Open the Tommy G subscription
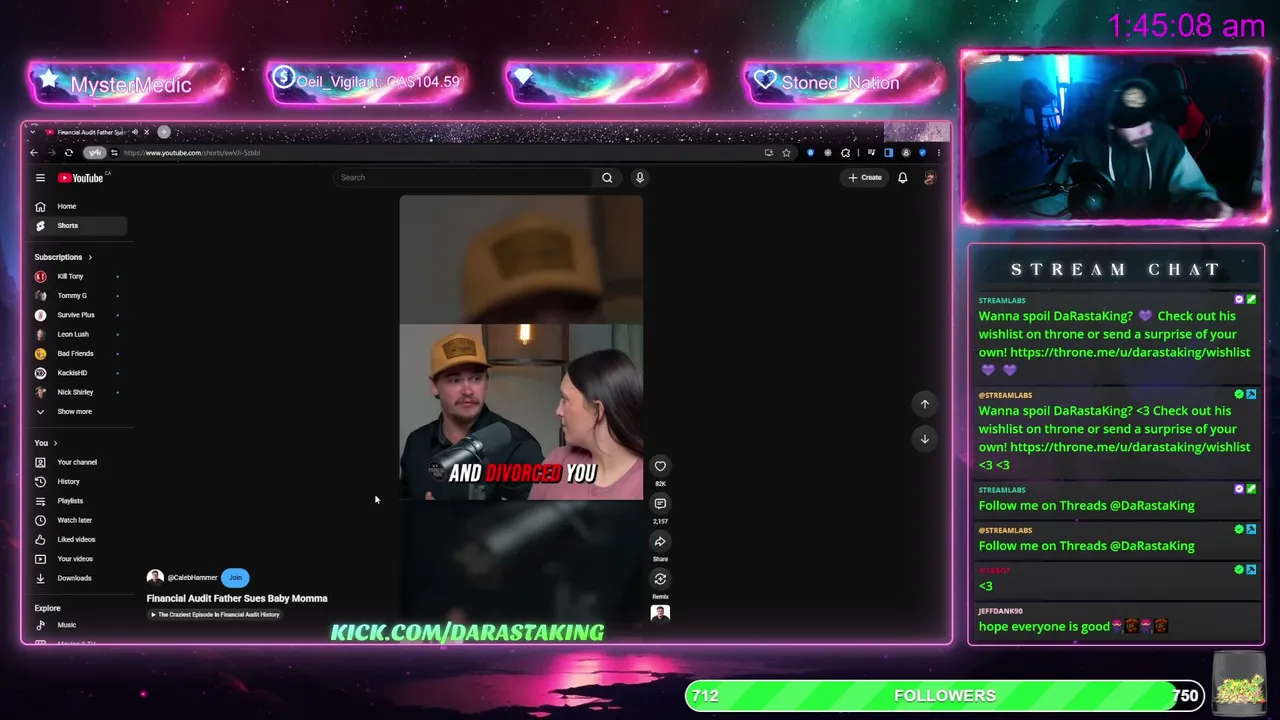This screenshot has height=720, width=1280. click(x=77, y=296)
